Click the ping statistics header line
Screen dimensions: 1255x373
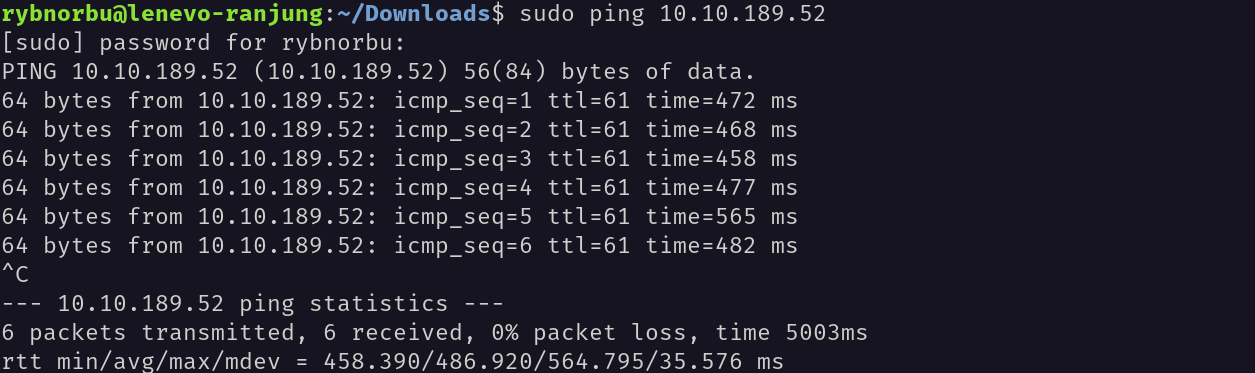pyautogui.click(x=252, y=304)
